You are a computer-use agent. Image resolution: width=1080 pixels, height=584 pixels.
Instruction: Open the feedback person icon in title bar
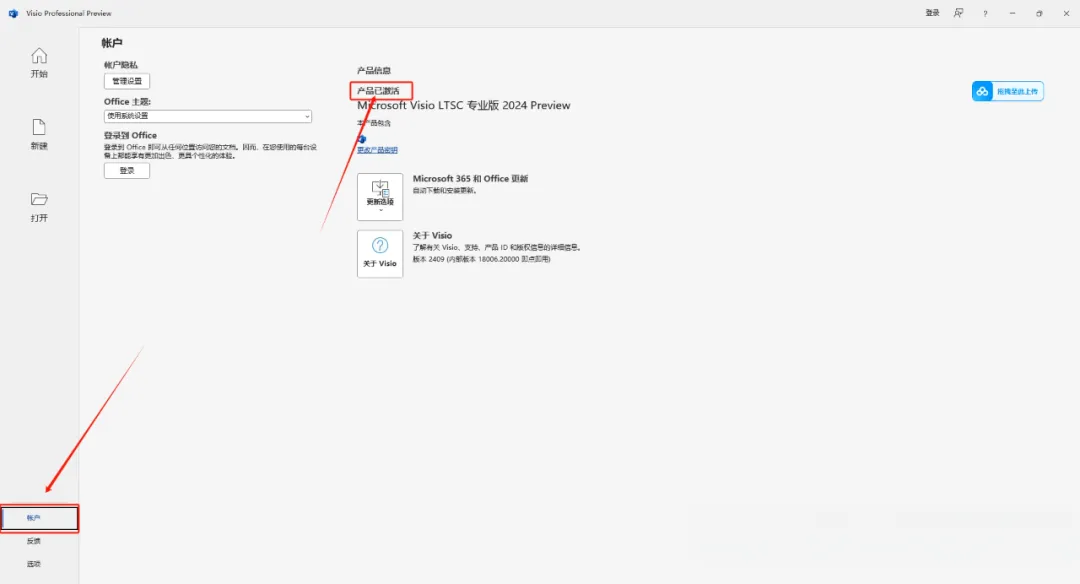(958, 13)
